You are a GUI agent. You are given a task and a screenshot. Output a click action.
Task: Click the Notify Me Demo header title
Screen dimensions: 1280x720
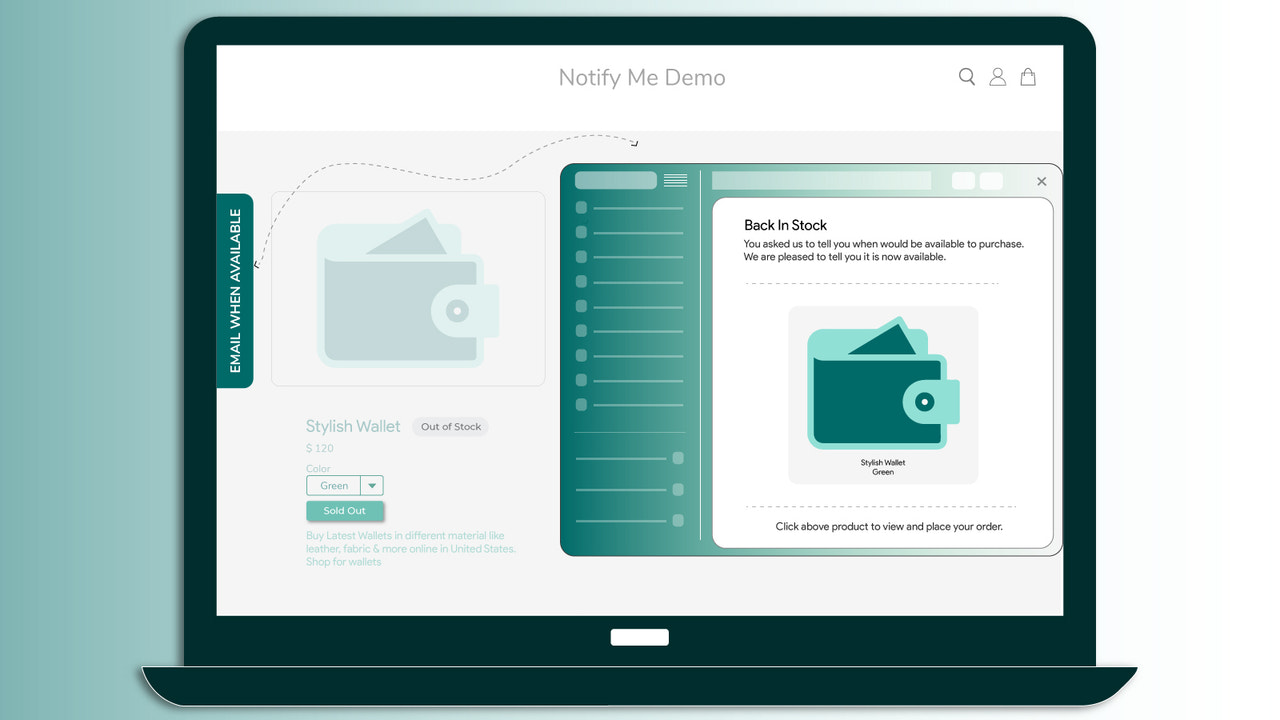tap(641, 77)
